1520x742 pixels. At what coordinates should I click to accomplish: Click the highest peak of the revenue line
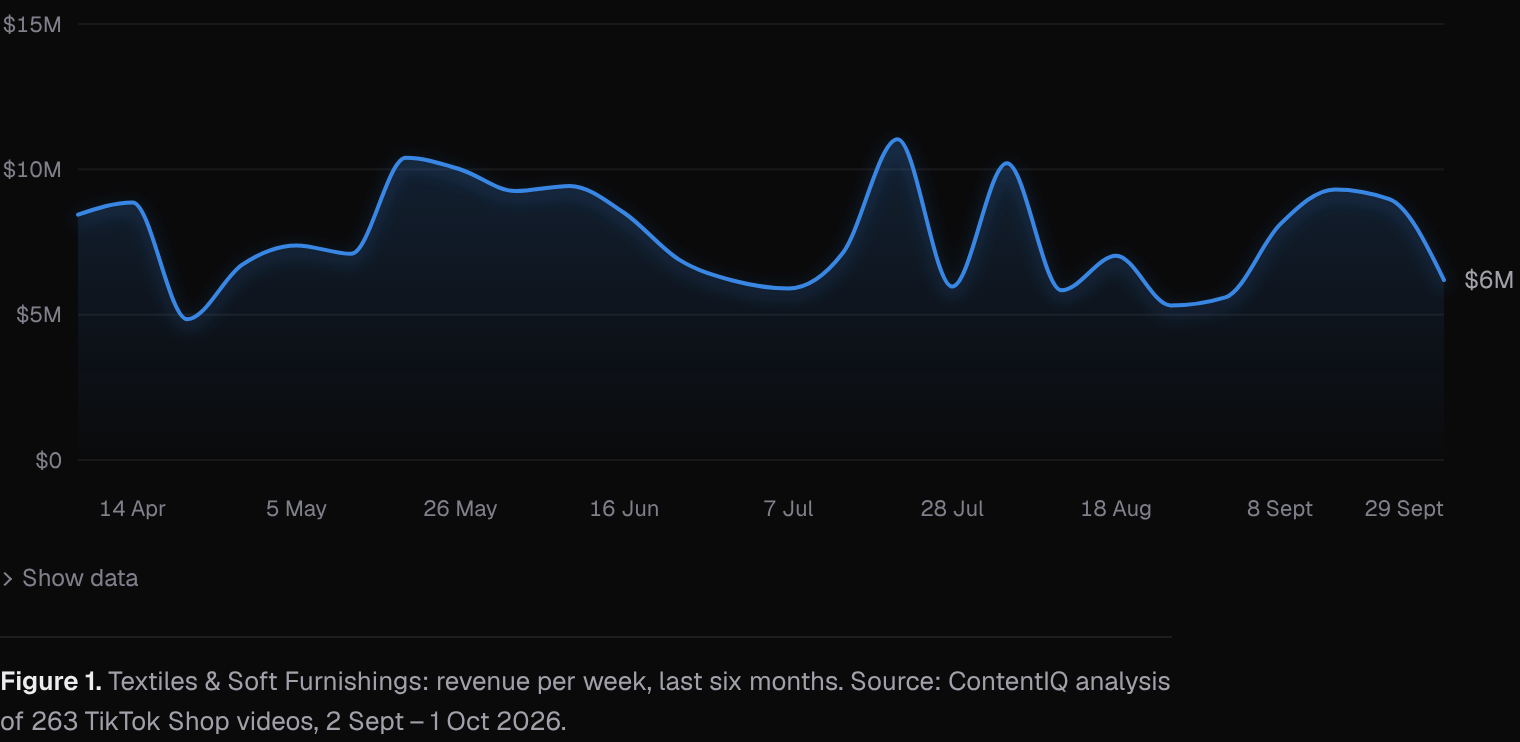tap(897, 139)
